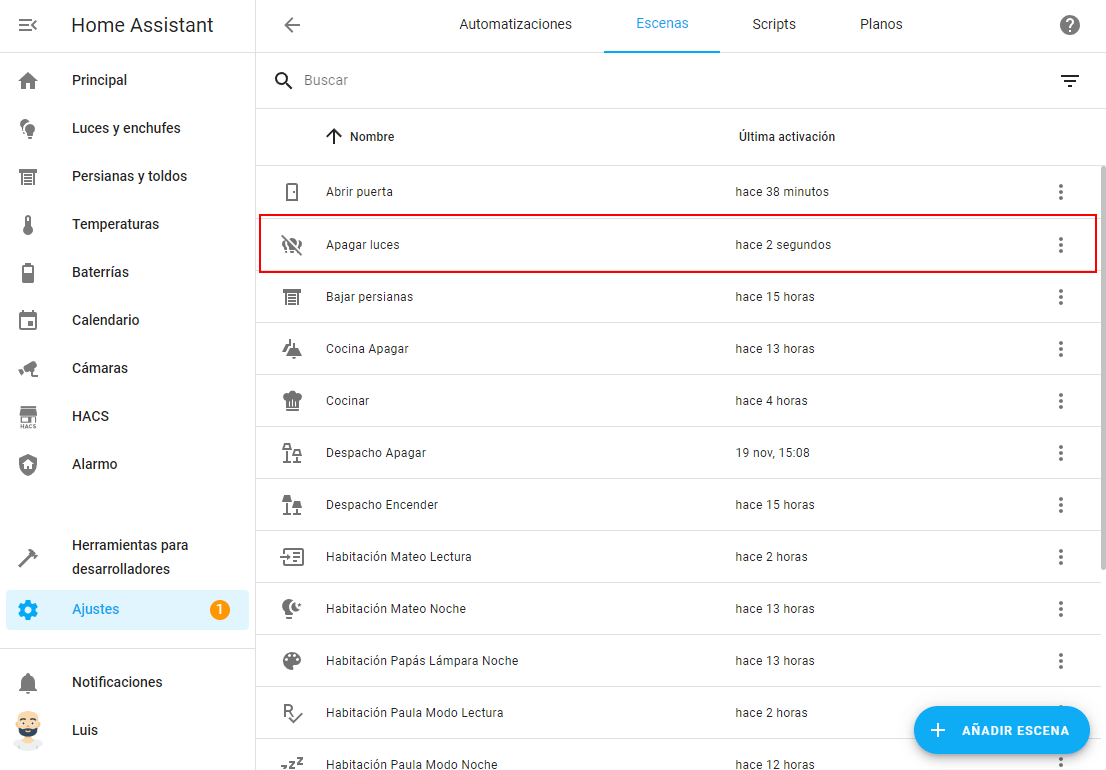Open Cámaras from the sidebar

click(100, 368)
